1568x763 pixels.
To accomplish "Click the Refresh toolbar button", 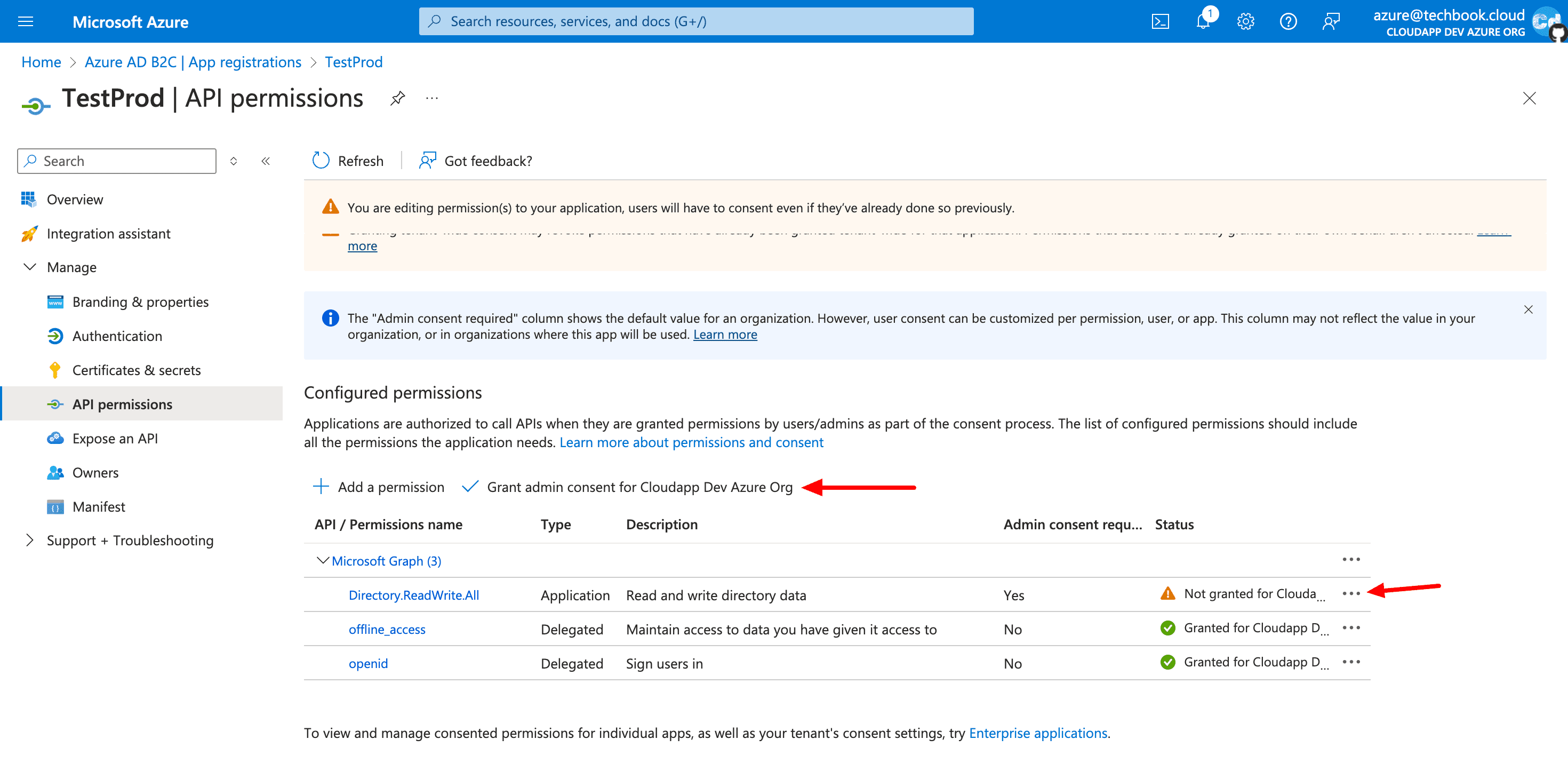I will 348,161.
